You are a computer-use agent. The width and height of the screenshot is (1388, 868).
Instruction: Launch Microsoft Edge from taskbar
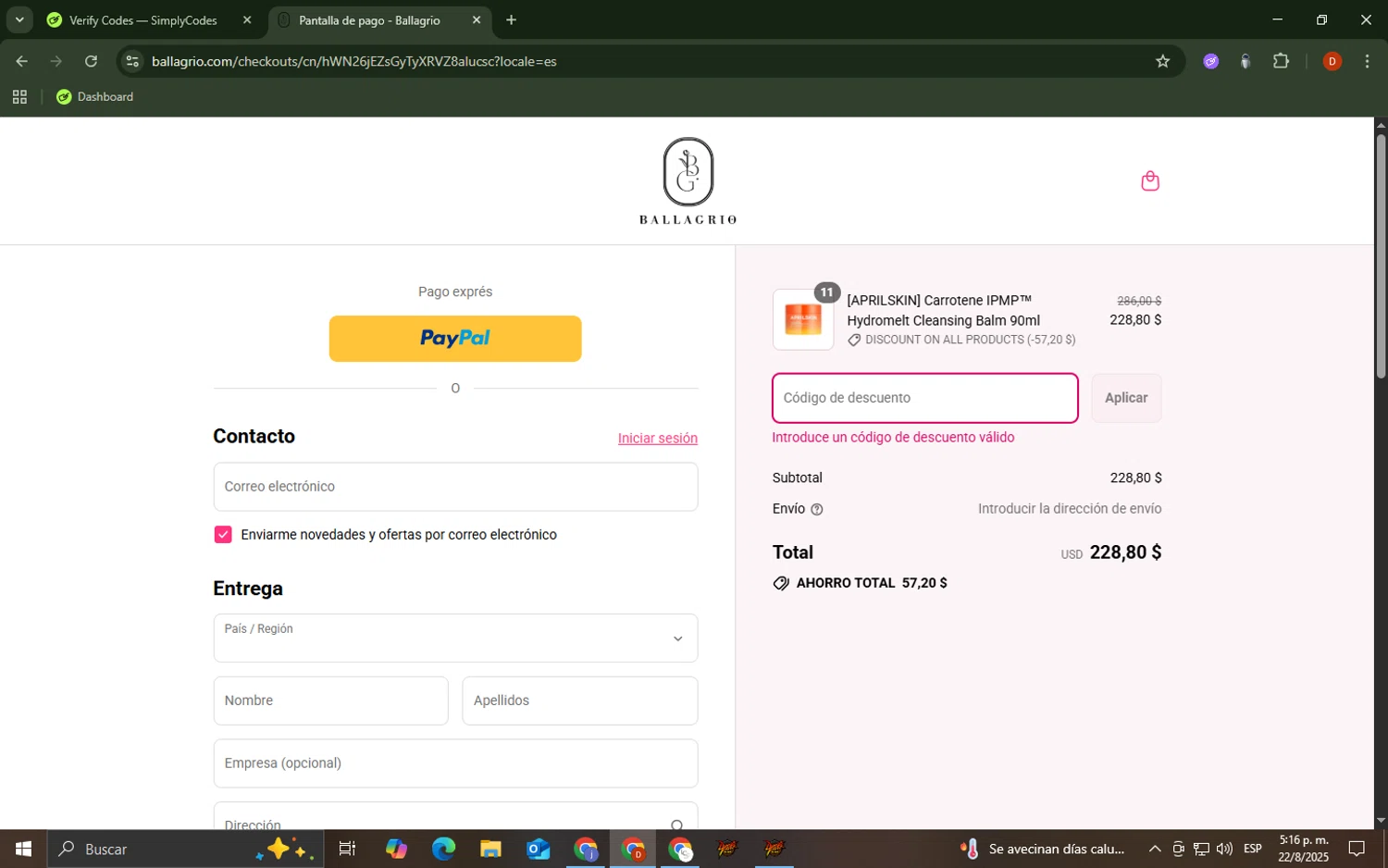(443, 849)
